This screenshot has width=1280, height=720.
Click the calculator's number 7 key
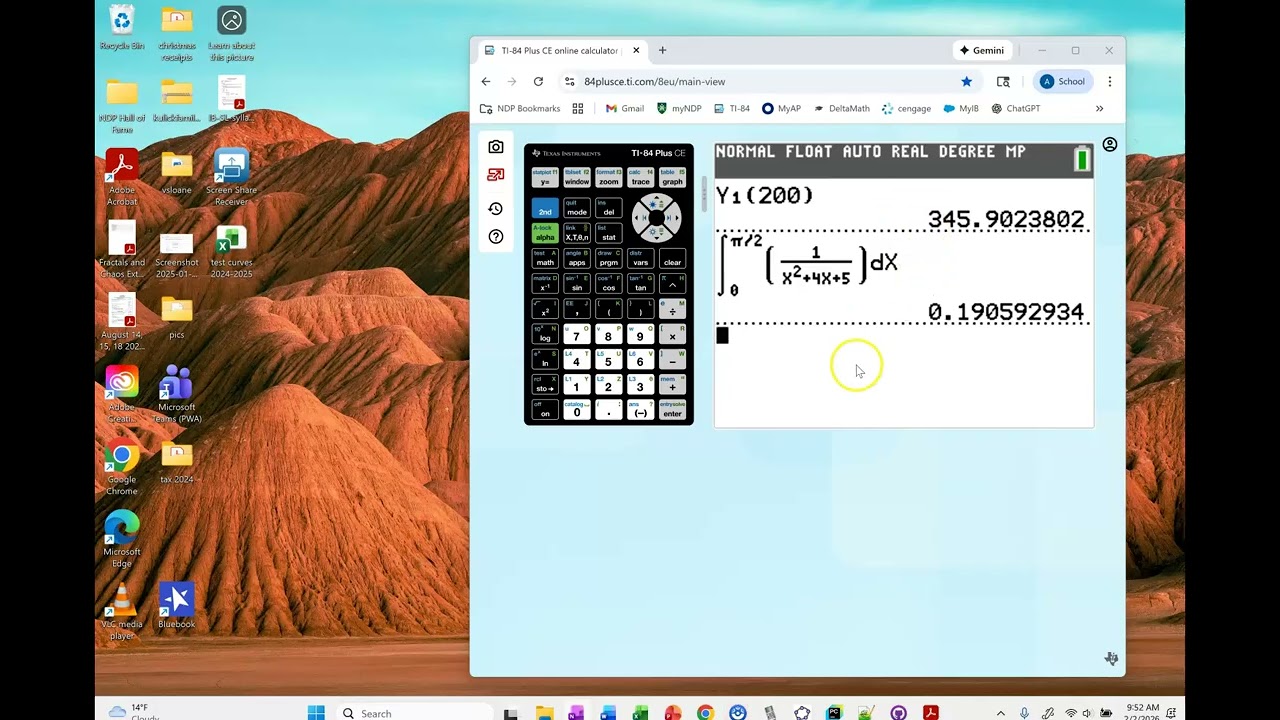(576, 335)
